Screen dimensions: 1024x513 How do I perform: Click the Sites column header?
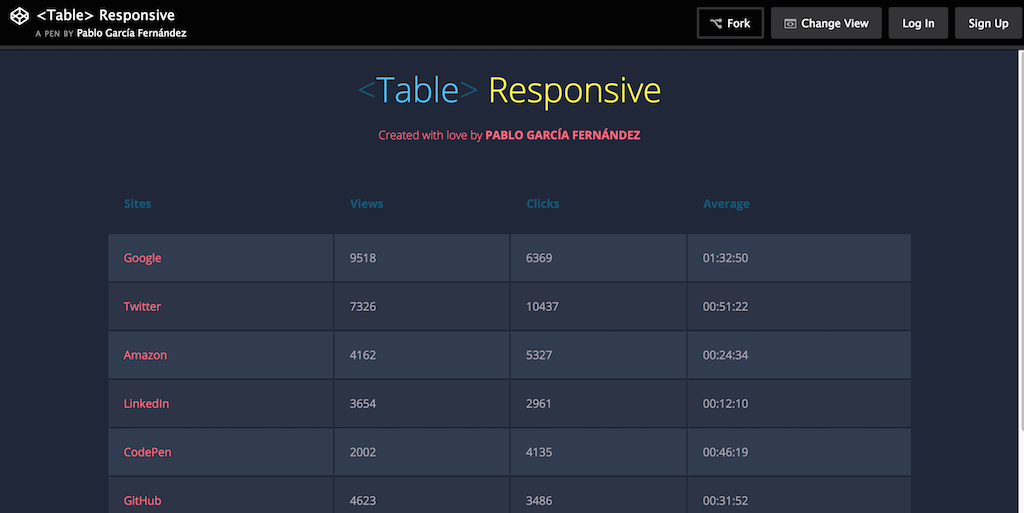point(138,204)
